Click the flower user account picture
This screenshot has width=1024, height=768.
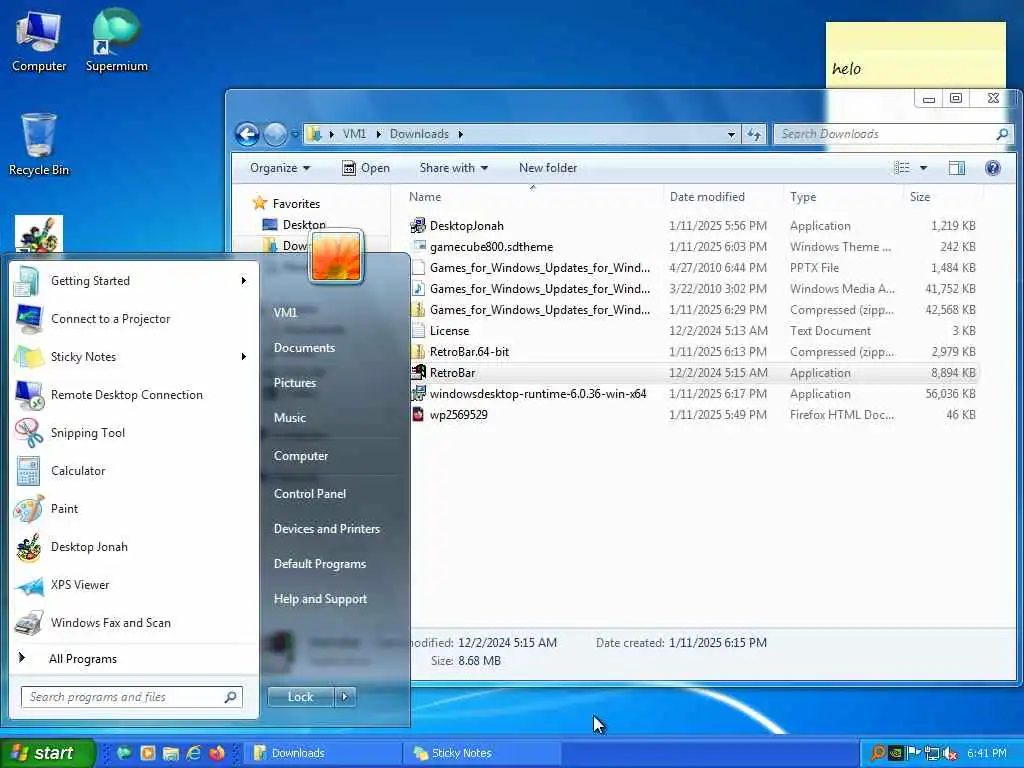click(336, 256)
